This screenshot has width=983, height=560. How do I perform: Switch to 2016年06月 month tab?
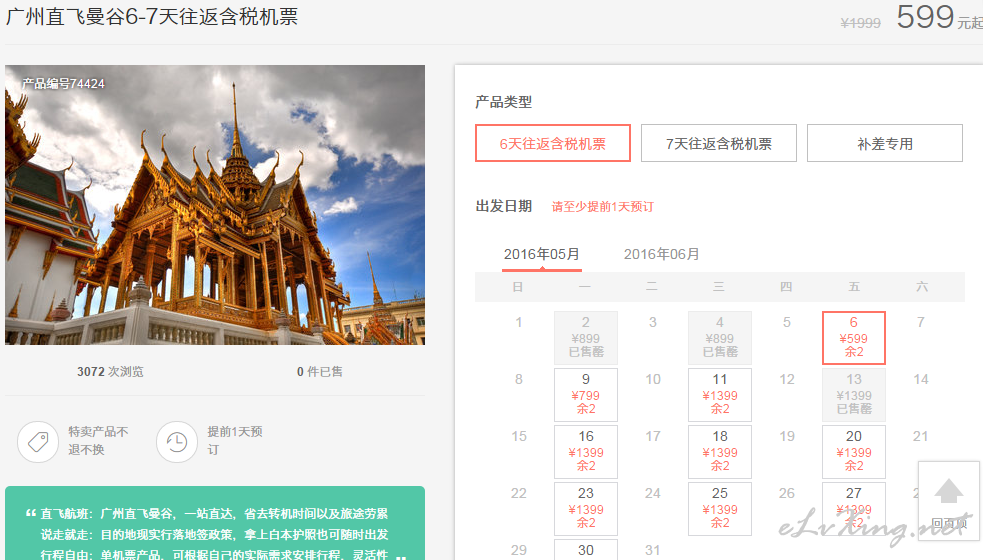[661, 255]
